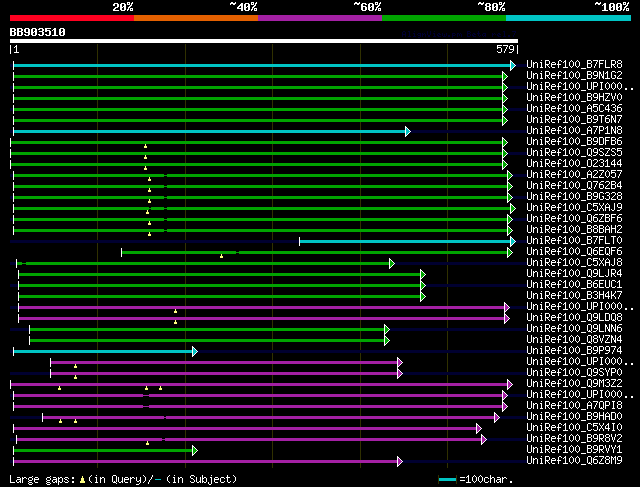Select hit label UniRef100_B9RVY1
The image size is (640, 487).
pyautogui.click(x=574, y=450)
